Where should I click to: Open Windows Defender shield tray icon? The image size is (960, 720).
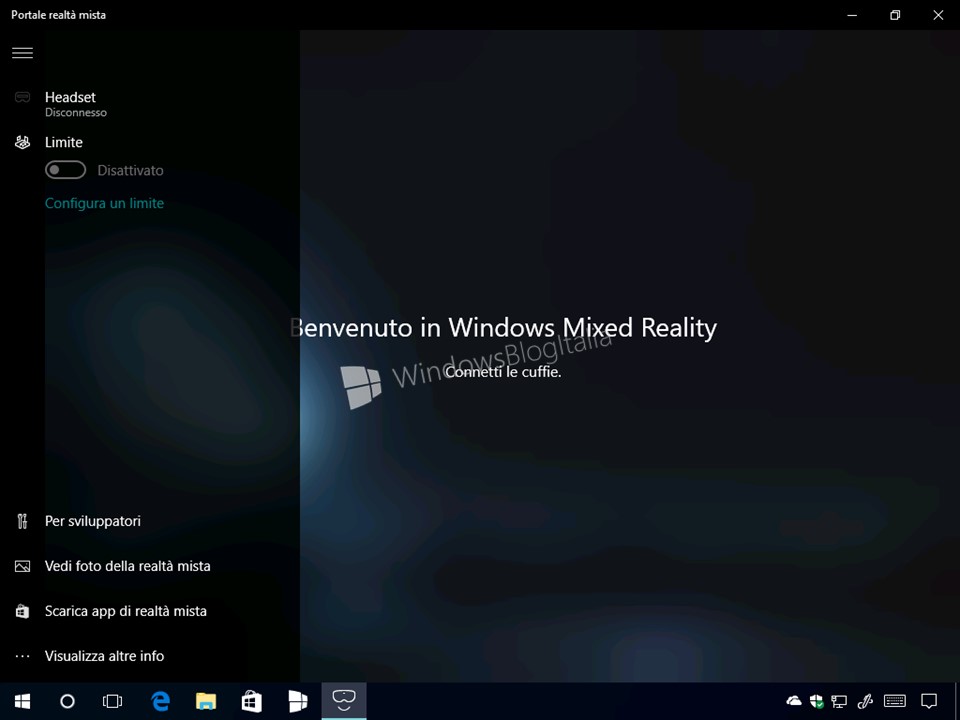[x=816, y=701]
